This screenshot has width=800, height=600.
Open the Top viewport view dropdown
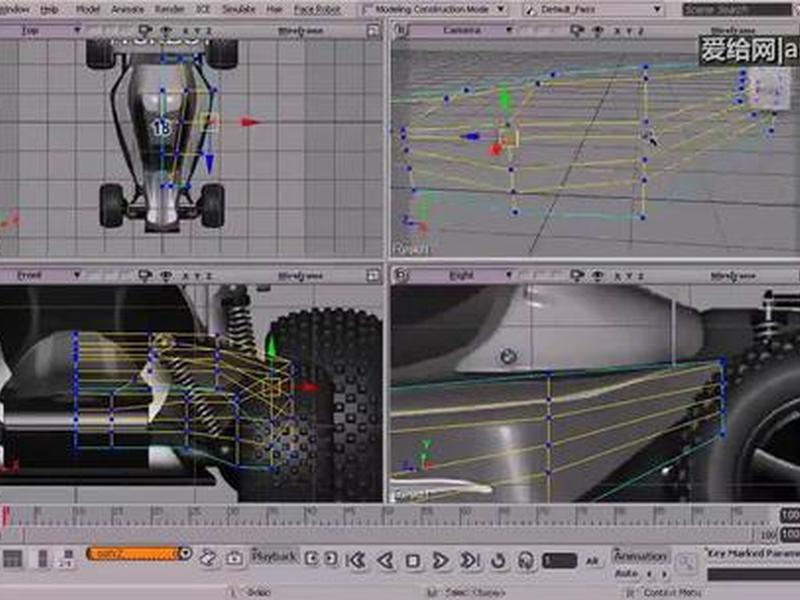[x=41, y=30]
